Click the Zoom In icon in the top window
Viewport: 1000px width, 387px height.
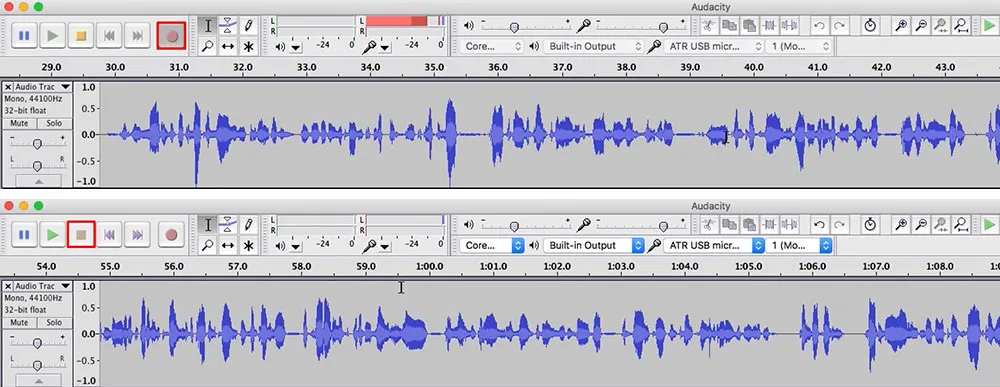(x=901, y=26)
